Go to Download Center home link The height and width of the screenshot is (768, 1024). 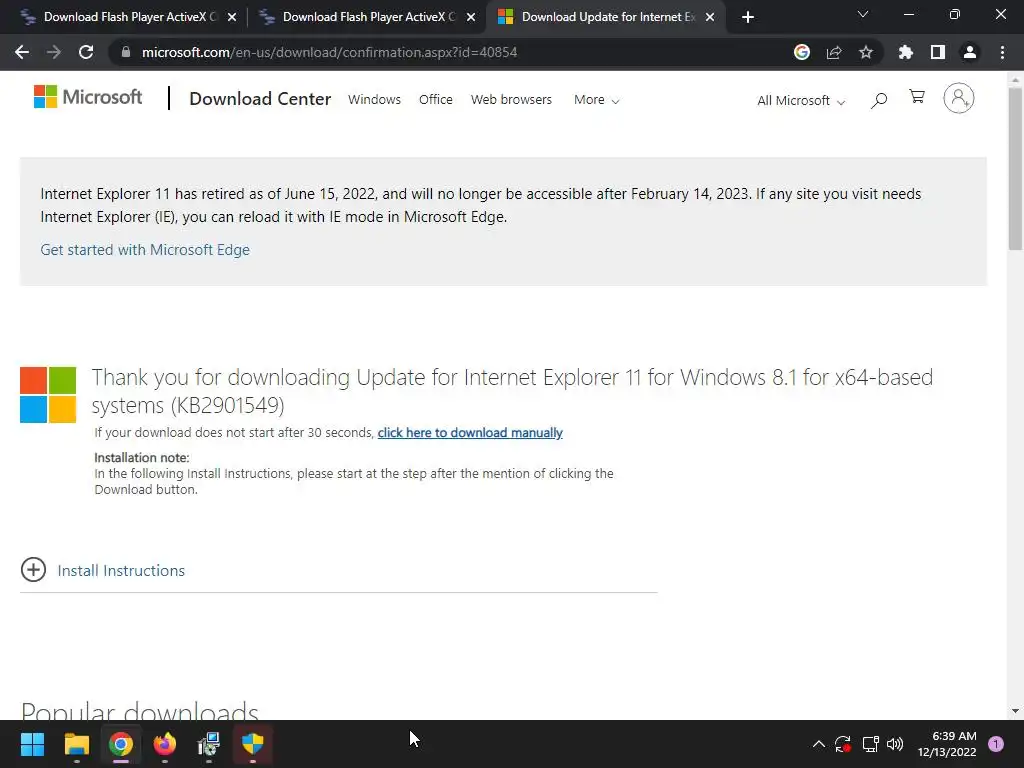click(x=260, y=99)
